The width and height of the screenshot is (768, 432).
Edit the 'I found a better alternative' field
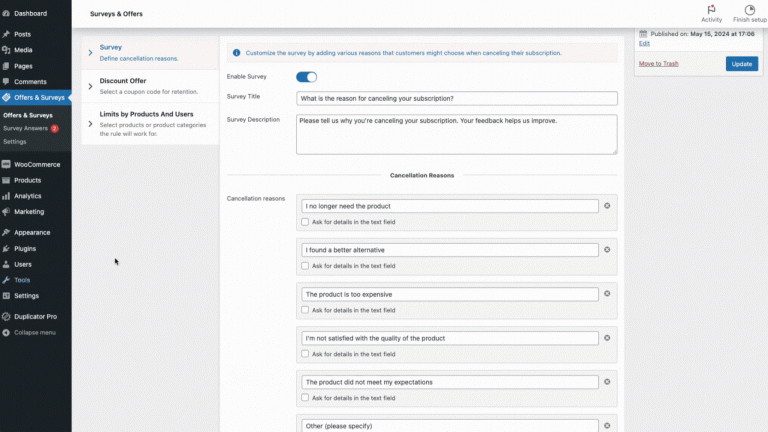(450, 250)
